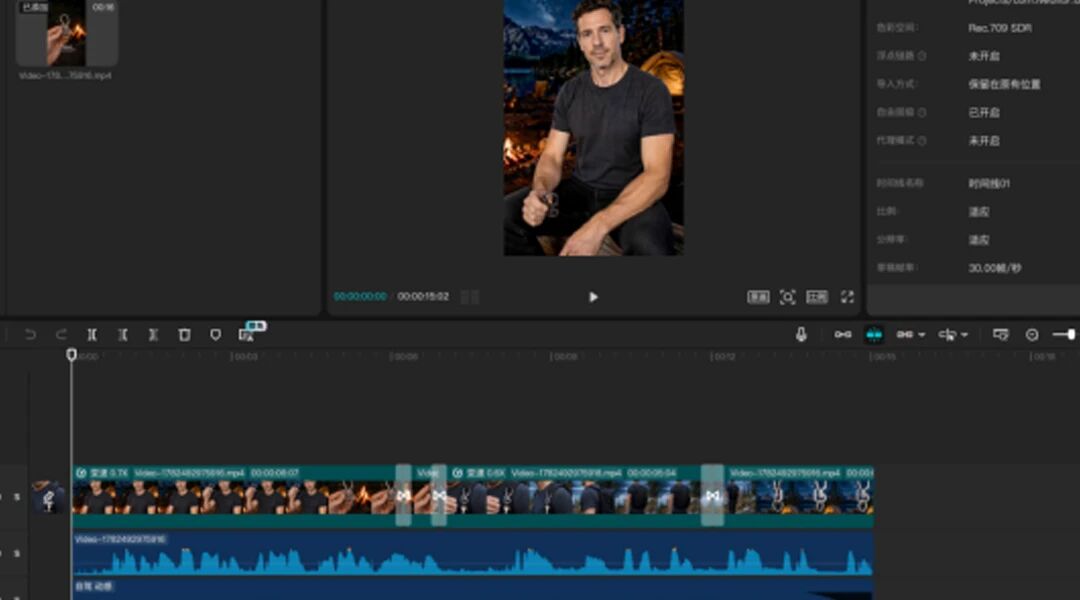1080x600 pixels.
Task: Add a marker using the shield-shaped icon
Action: [x=216, y=335]
